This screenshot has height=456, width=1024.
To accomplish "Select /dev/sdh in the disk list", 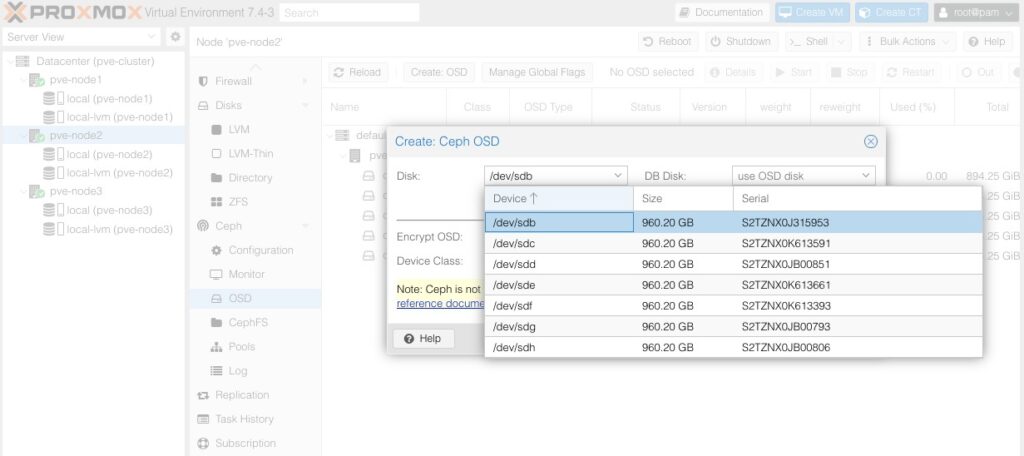I will 733,348.
